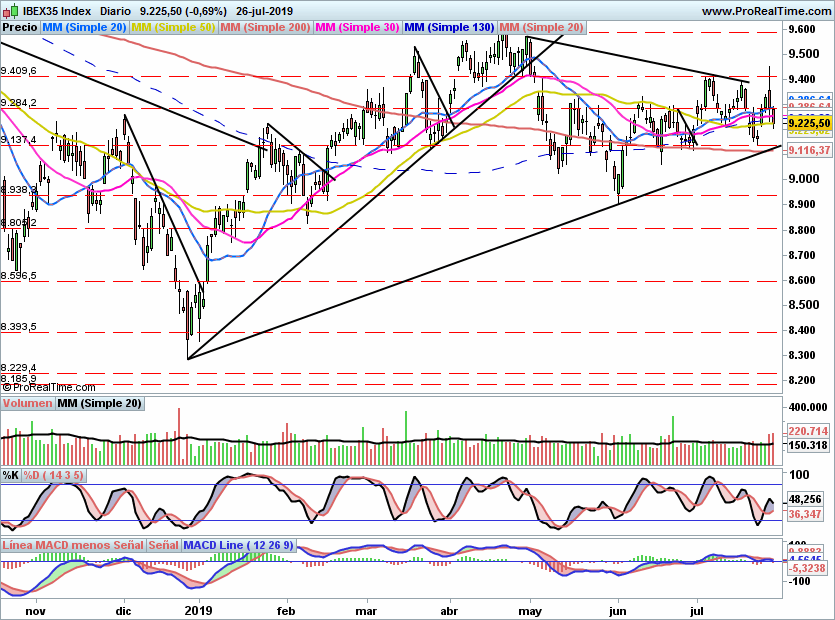This screenshot has width=835, height=620.
Task: Click the 9.284,2 level label
Action: point(19,102)
